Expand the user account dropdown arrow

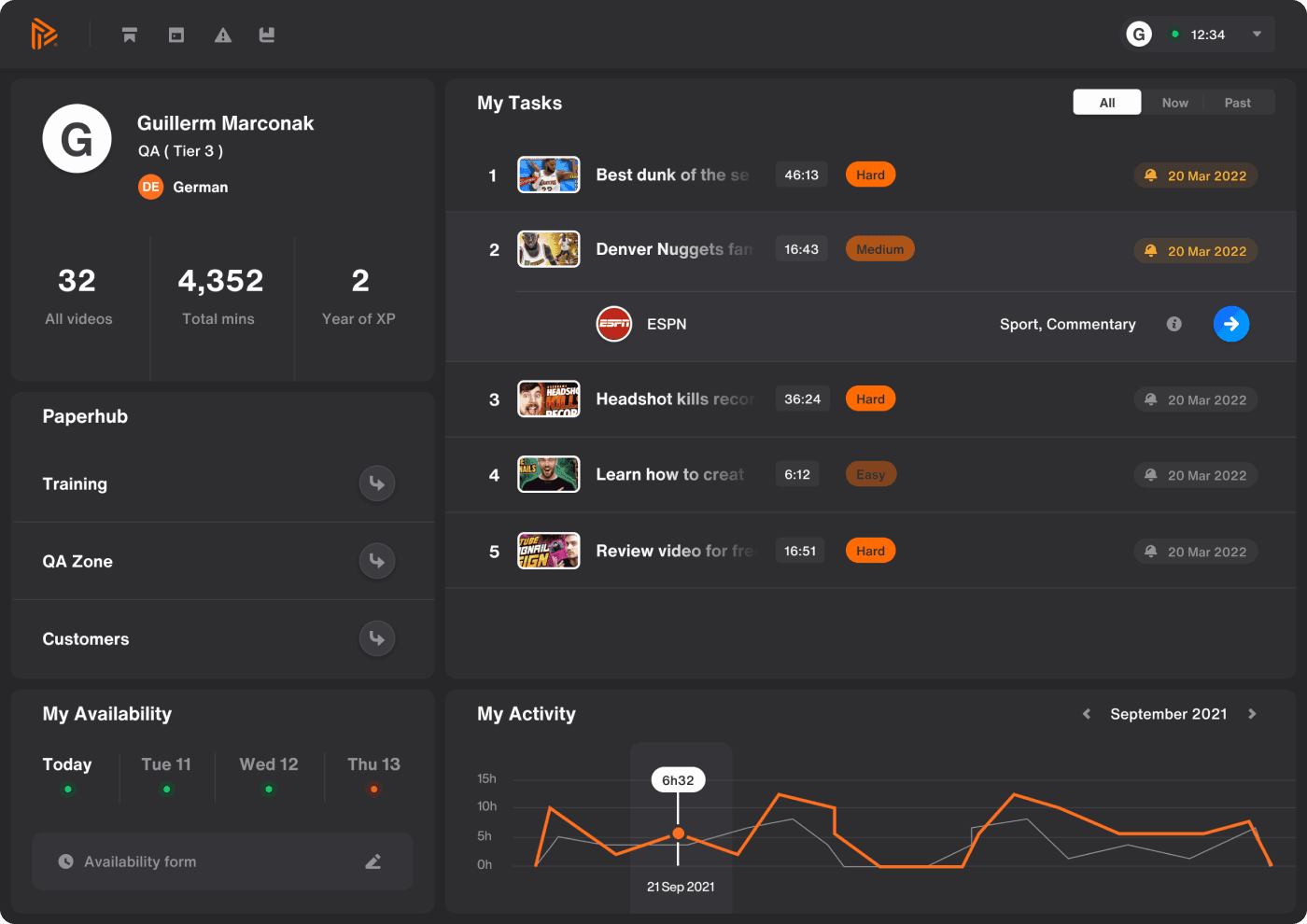[x=1258, y=35]
